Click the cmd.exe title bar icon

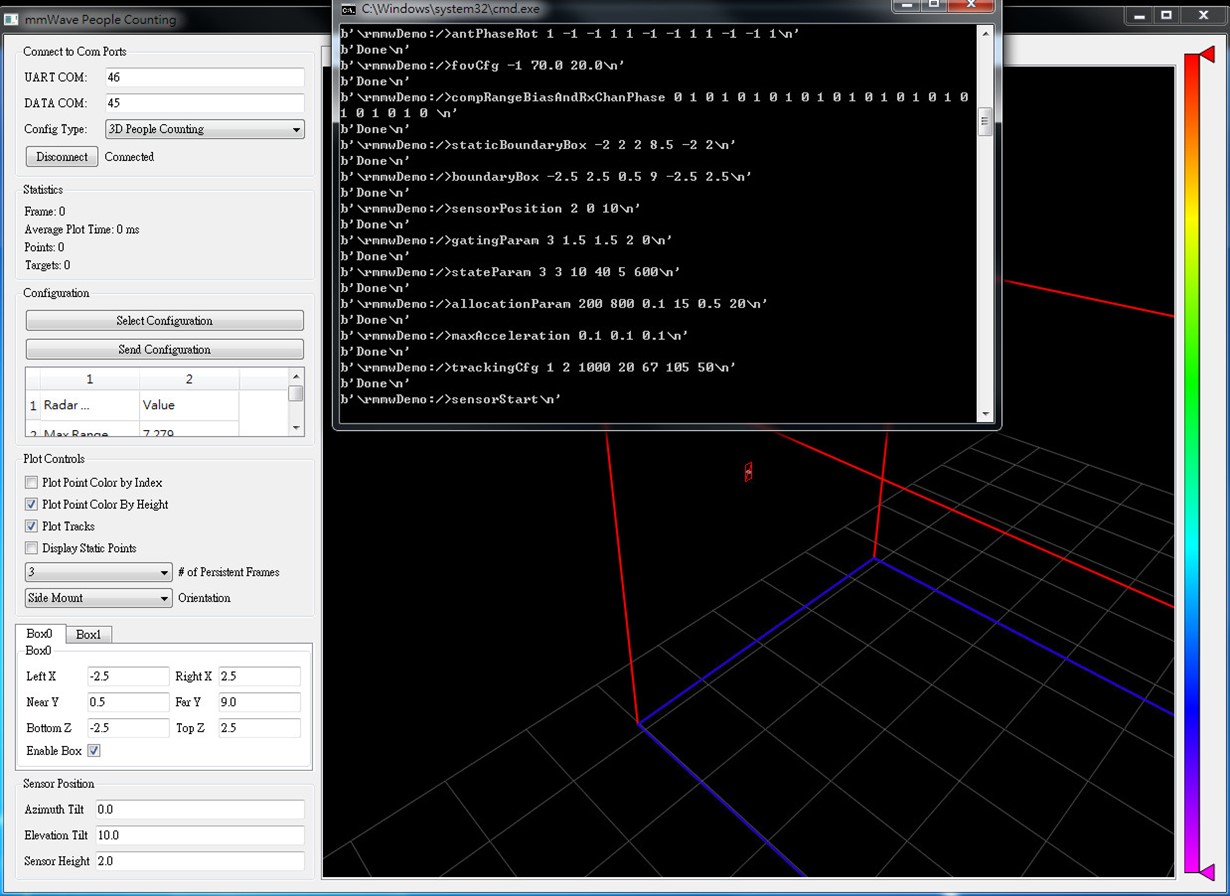pyautogui.click(x=348, y=8)
